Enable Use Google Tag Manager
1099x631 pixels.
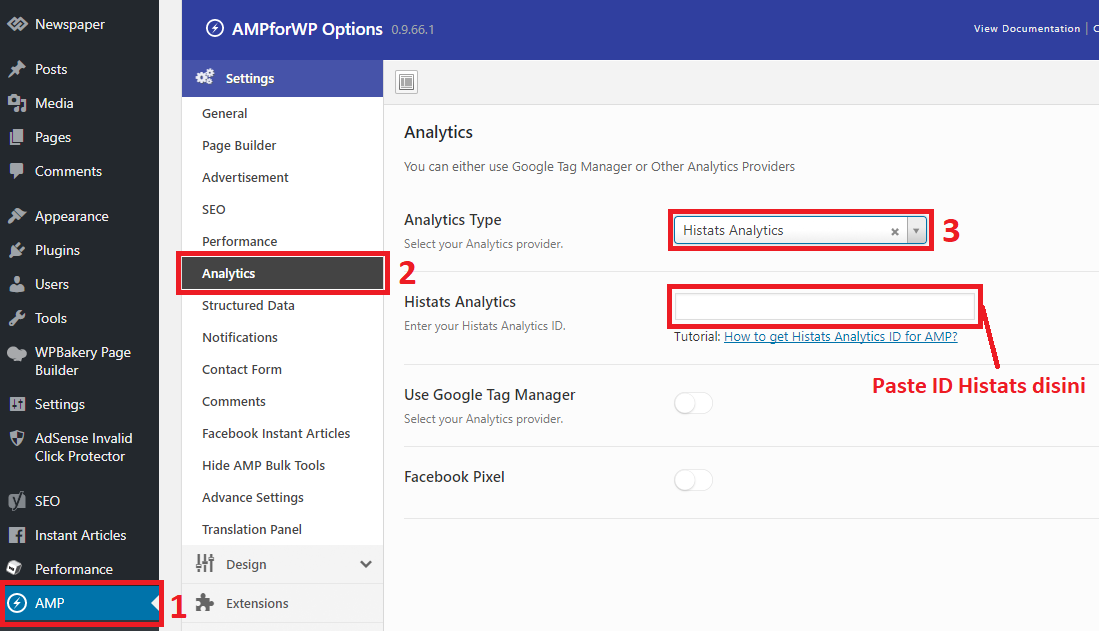tap(693, 403)
